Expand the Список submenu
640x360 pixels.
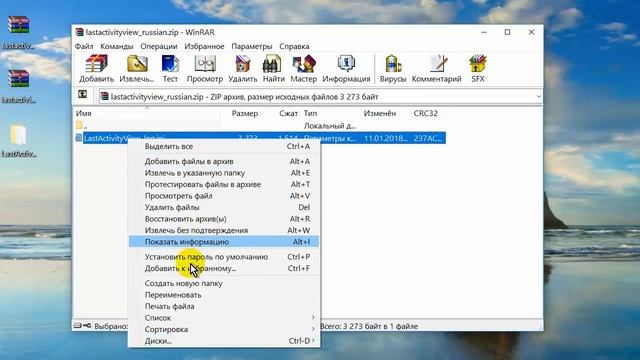pyautogui.click(x=224, y=318)
